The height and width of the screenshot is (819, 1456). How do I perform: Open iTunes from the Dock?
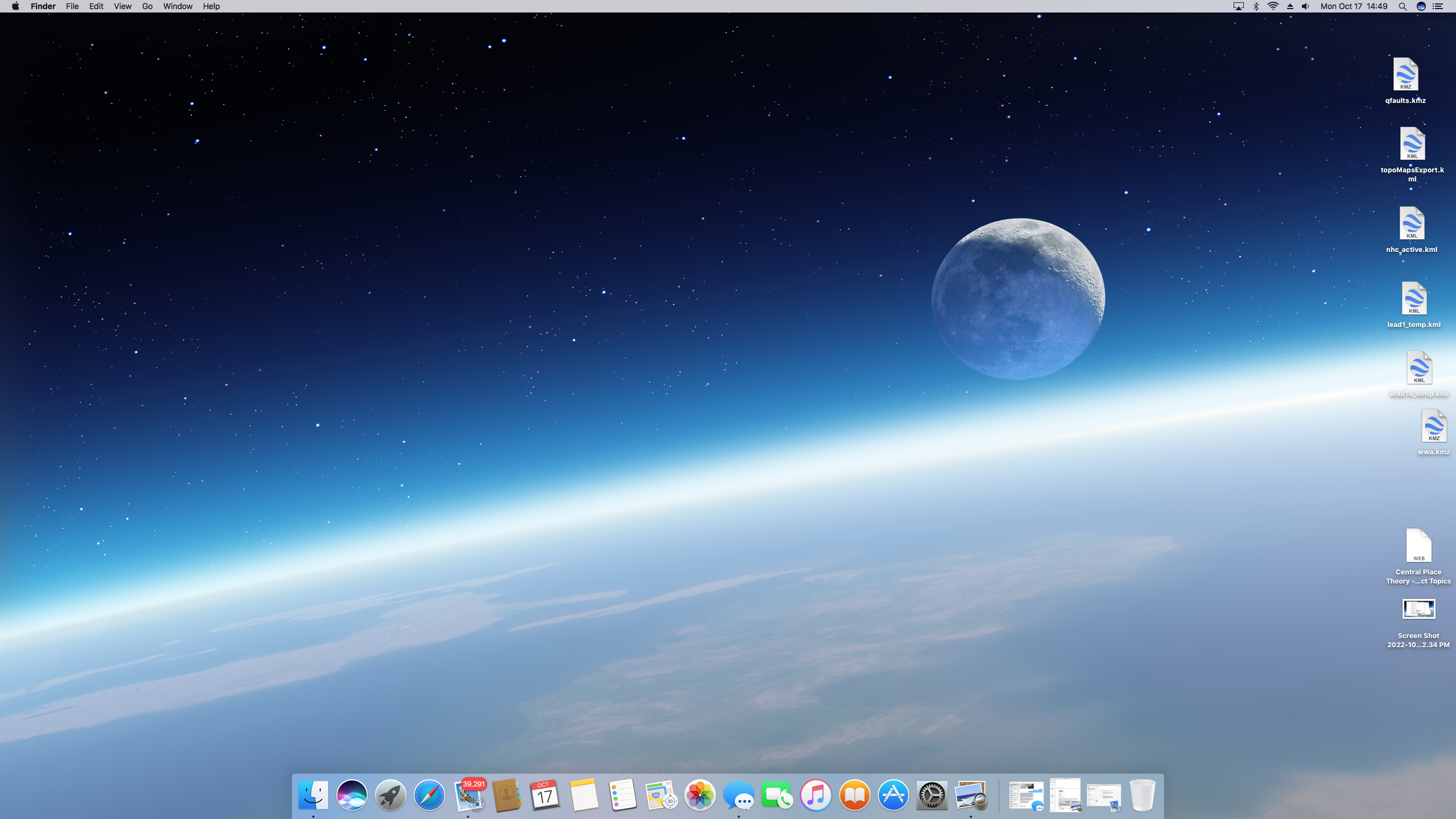(816, 795)
